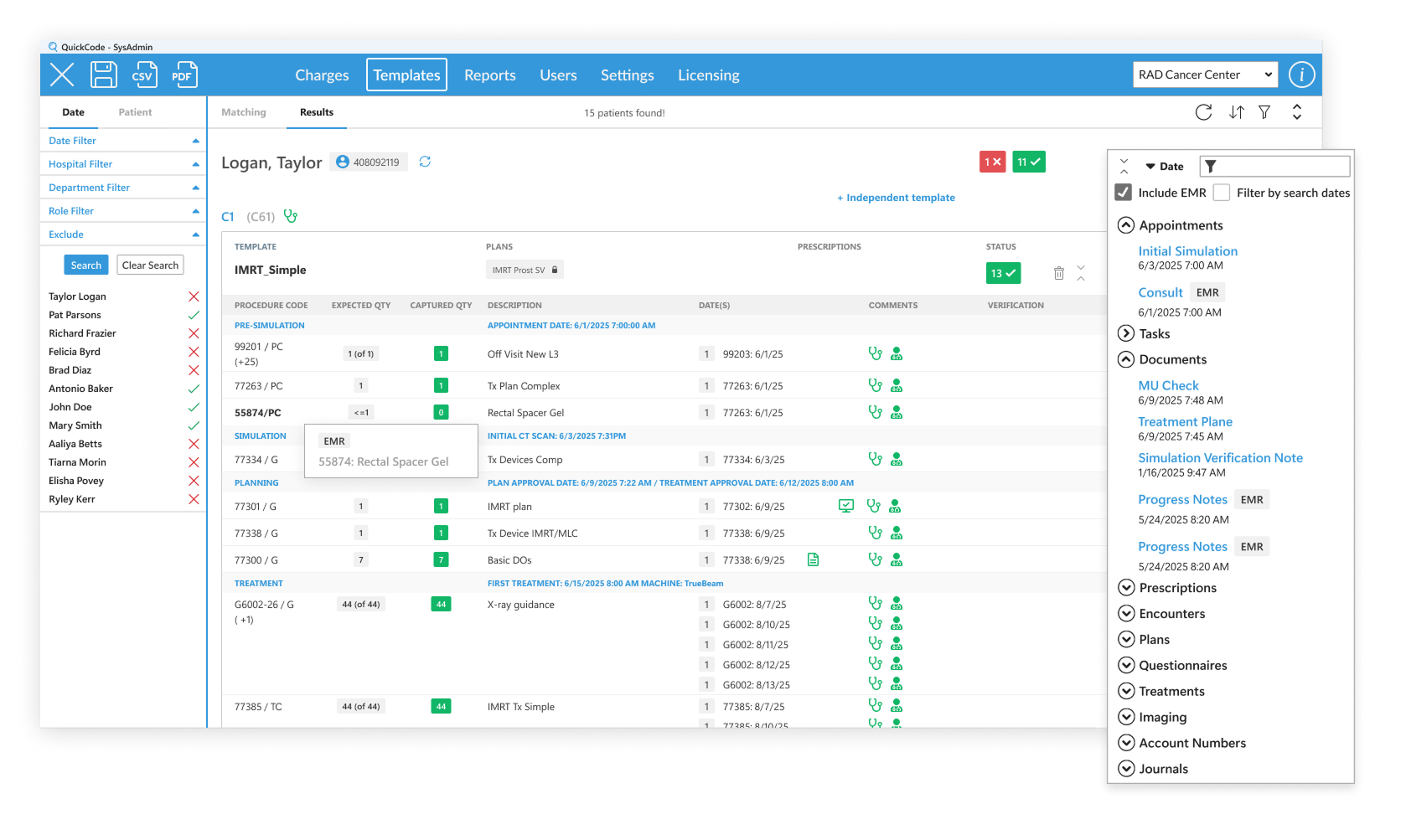
Task: Click the sort arrows icon
Action: (x=1236, y=112)
